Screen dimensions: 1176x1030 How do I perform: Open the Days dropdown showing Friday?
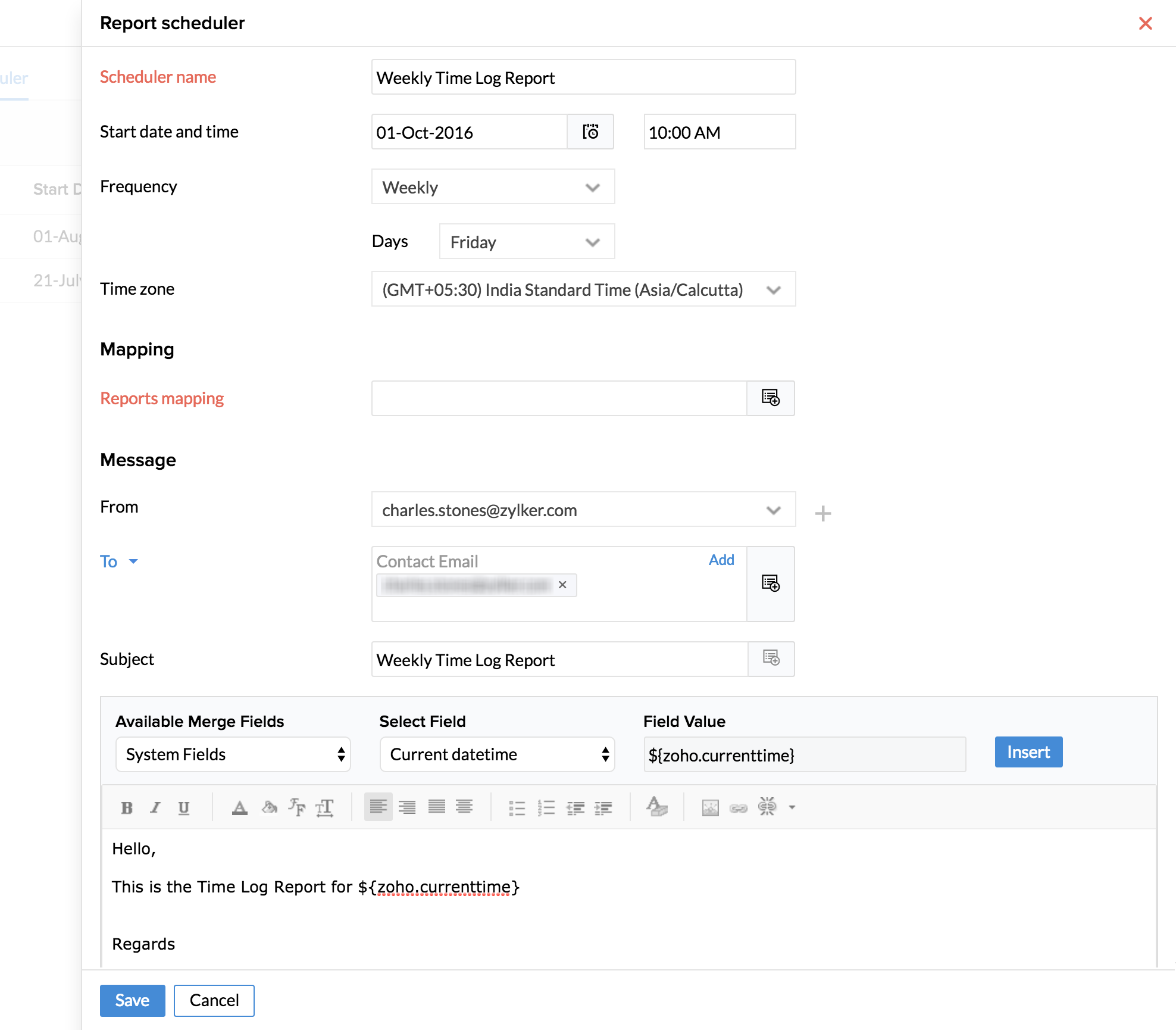click(527, 242)
